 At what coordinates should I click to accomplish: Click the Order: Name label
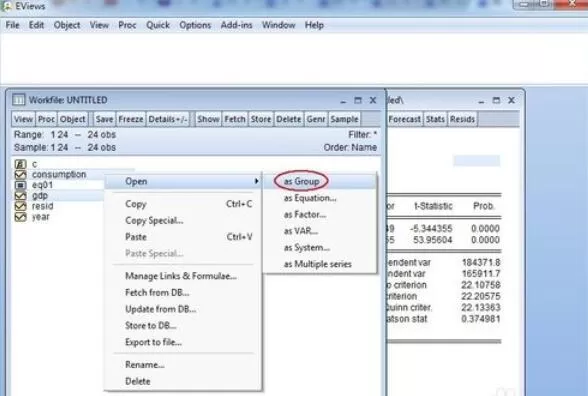click(350, 147)
